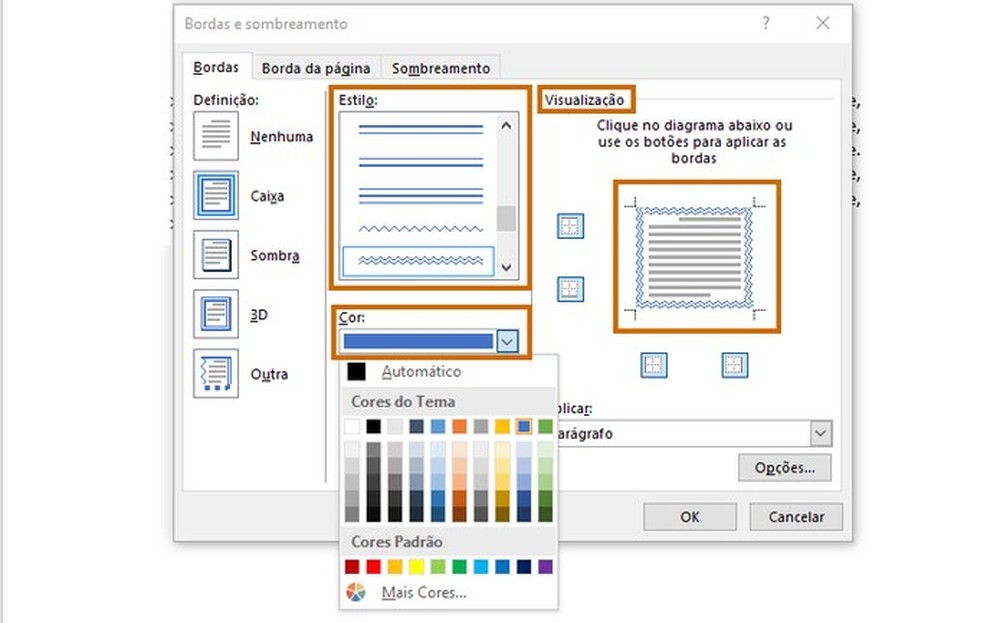Select the single wavy line style
The image size is (1000, 623).
click(420, 228)
